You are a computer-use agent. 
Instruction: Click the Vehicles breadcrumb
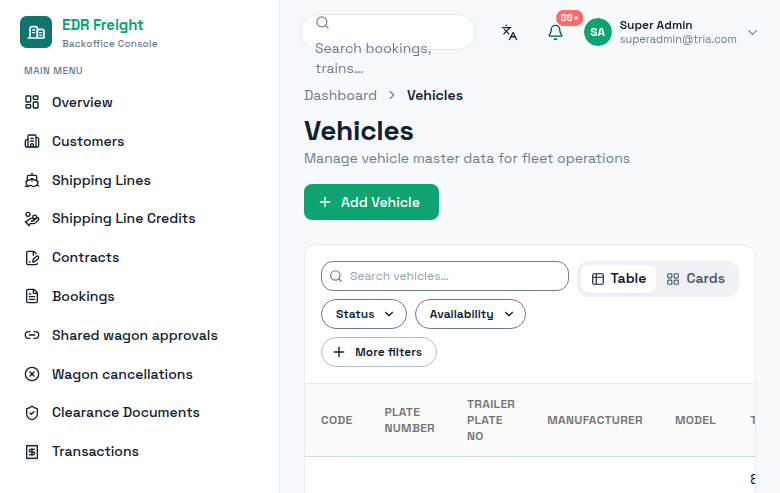pyautogui.click(x=435, y=96)
